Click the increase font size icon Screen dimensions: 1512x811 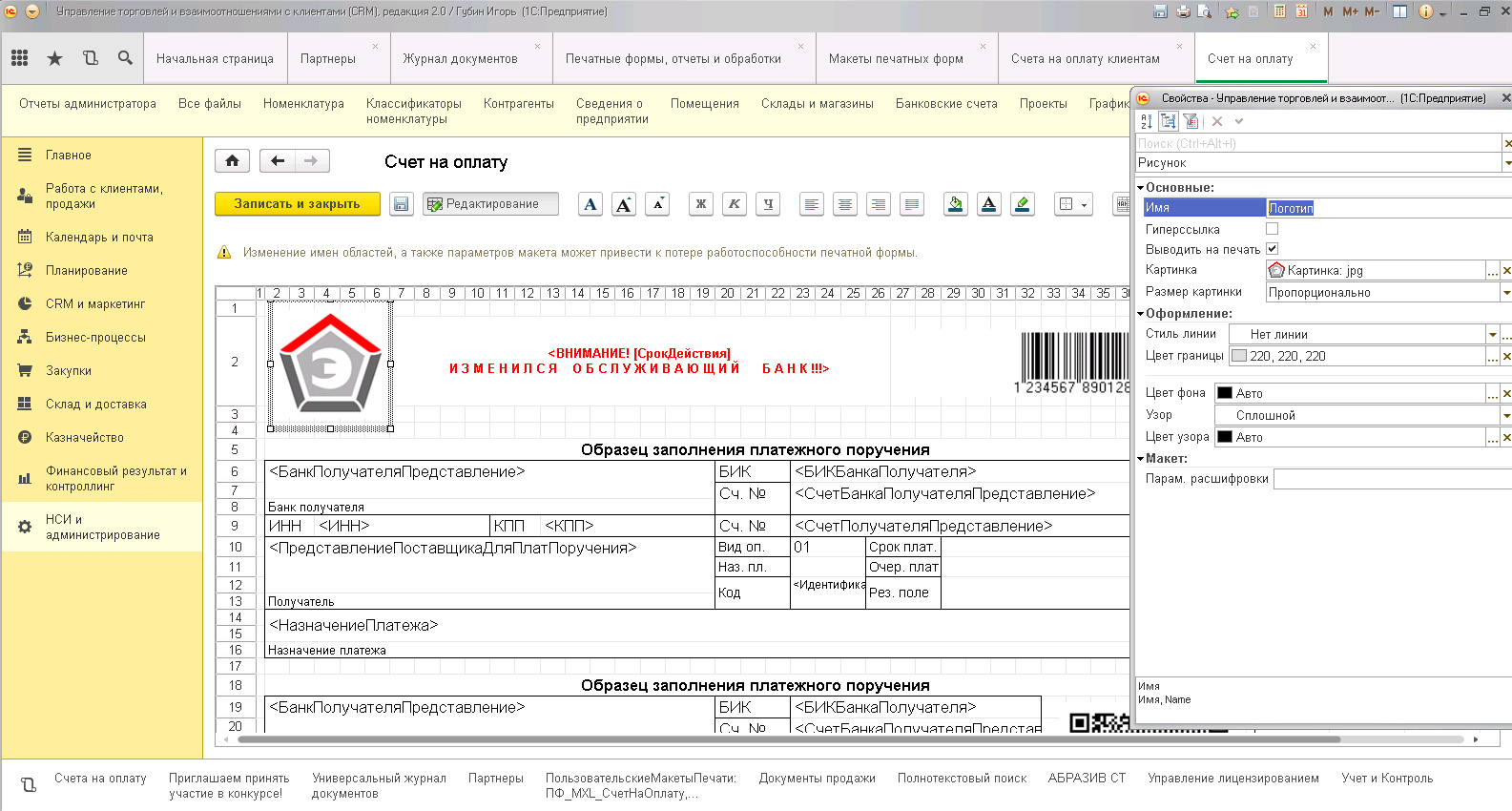click(624, 204)
